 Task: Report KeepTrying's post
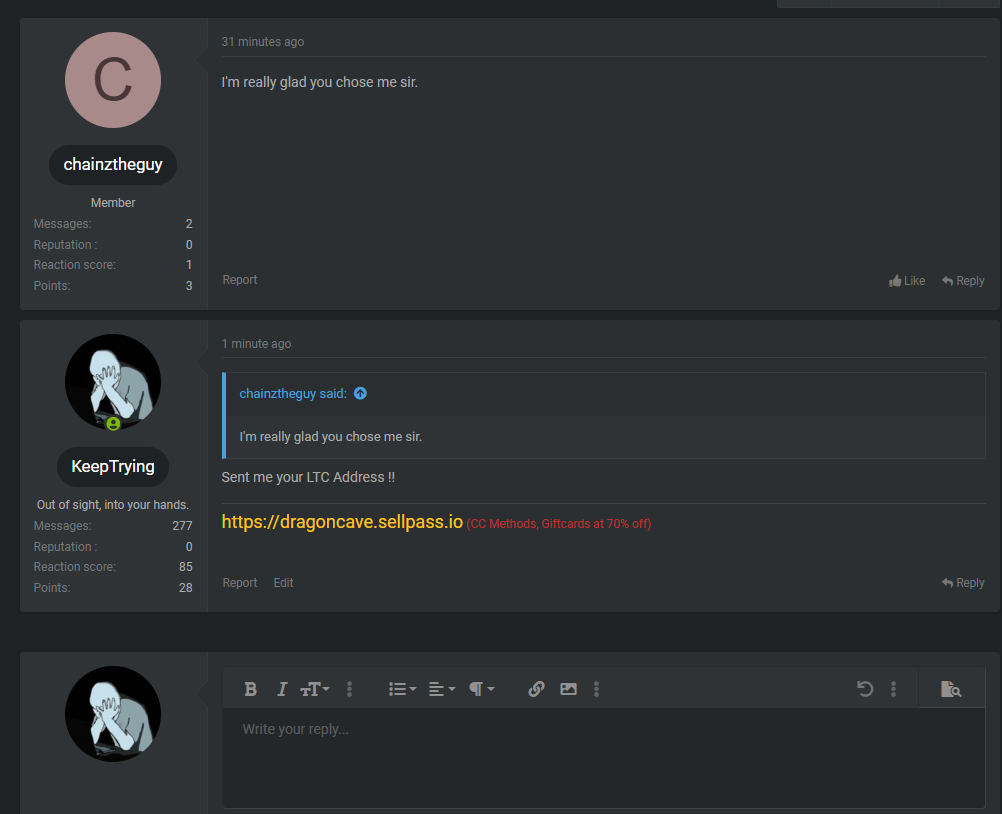click(x=240, y=583)
